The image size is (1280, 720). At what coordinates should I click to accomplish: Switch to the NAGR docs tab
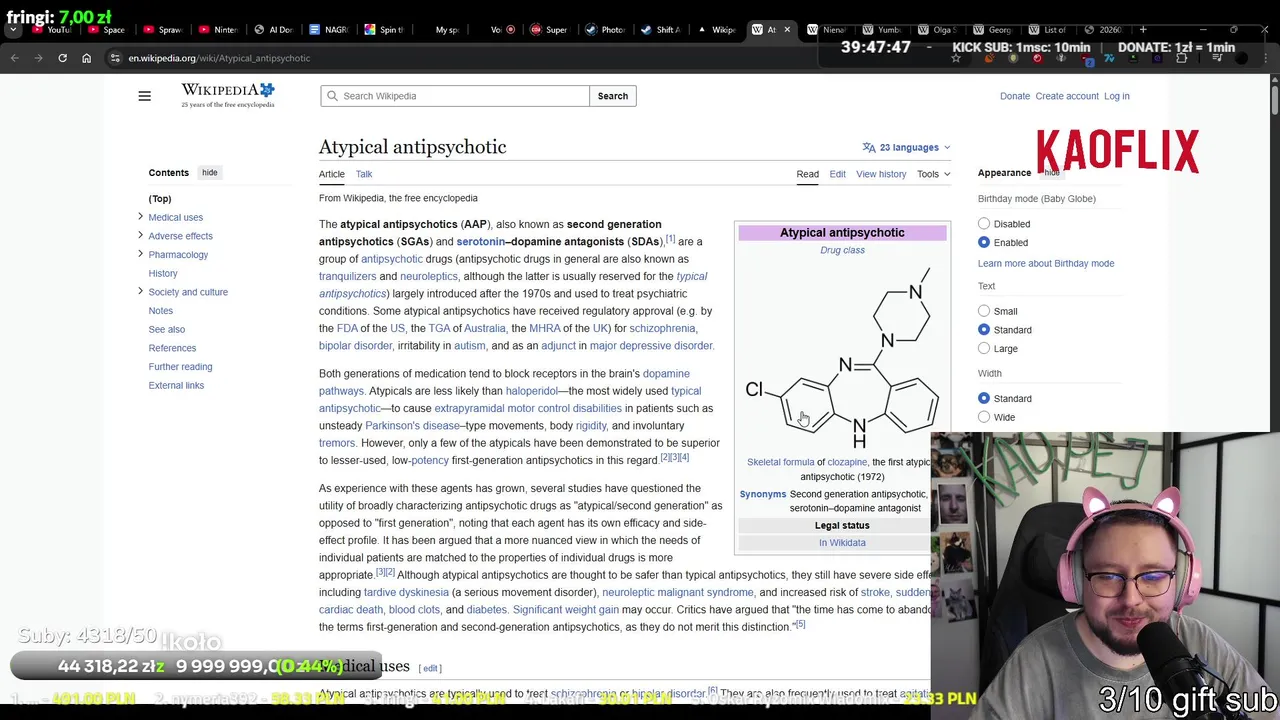click(328, 29)
